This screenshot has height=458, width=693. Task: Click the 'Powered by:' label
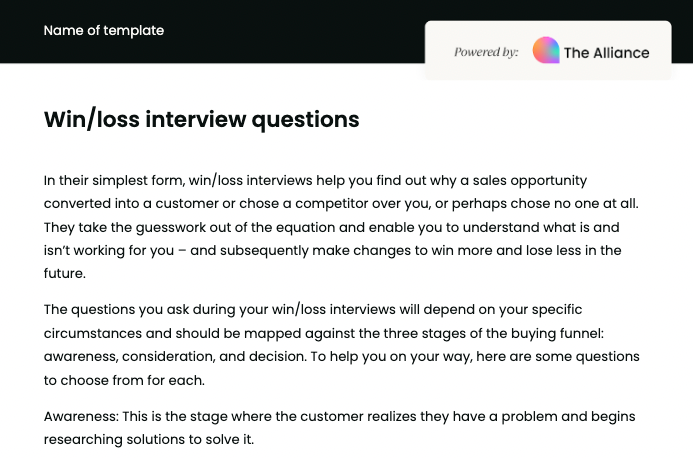click(x=486, y=52)
